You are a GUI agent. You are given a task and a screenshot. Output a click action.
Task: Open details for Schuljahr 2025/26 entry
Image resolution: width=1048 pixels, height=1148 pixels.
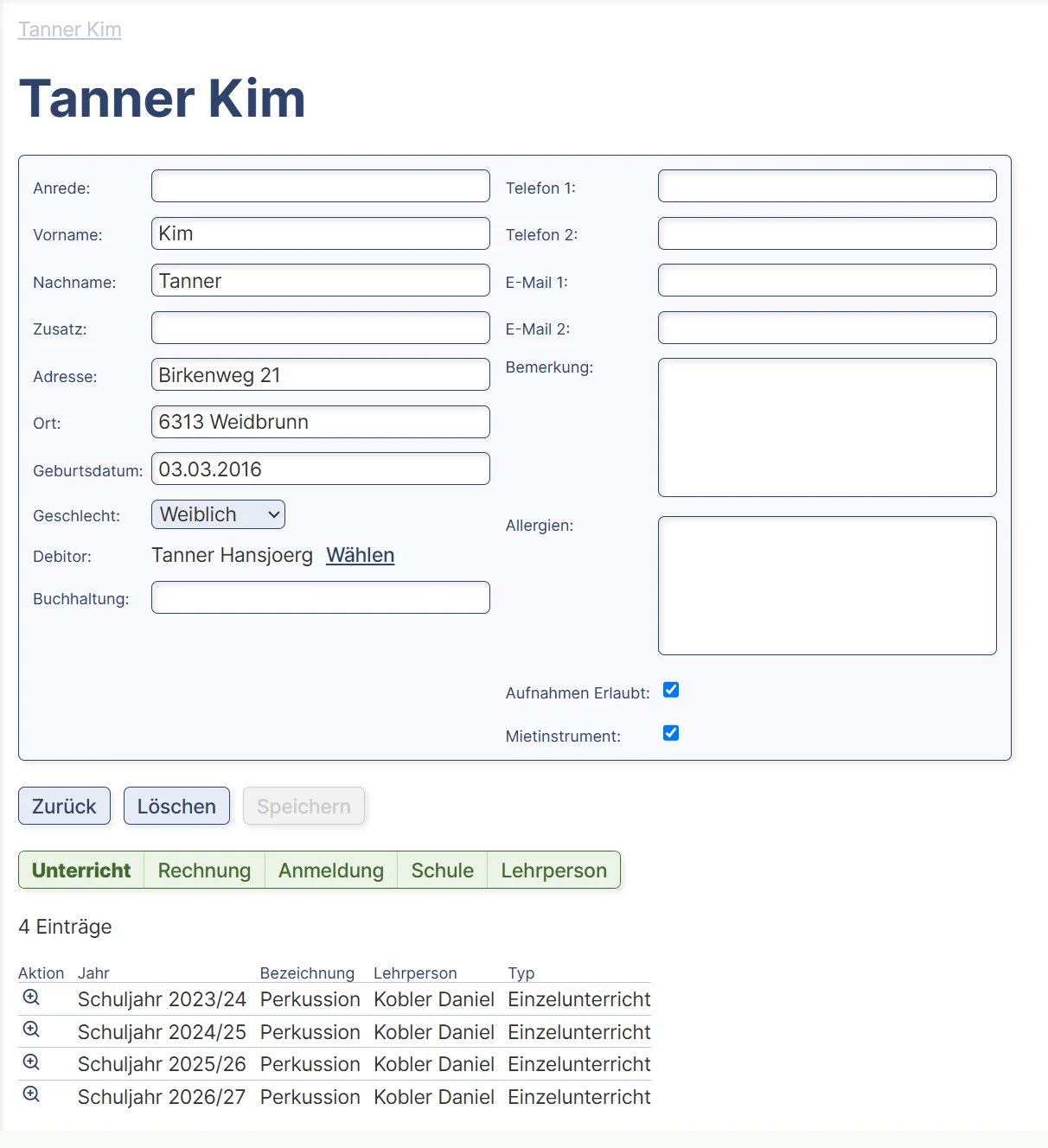tap(31, 1062)
